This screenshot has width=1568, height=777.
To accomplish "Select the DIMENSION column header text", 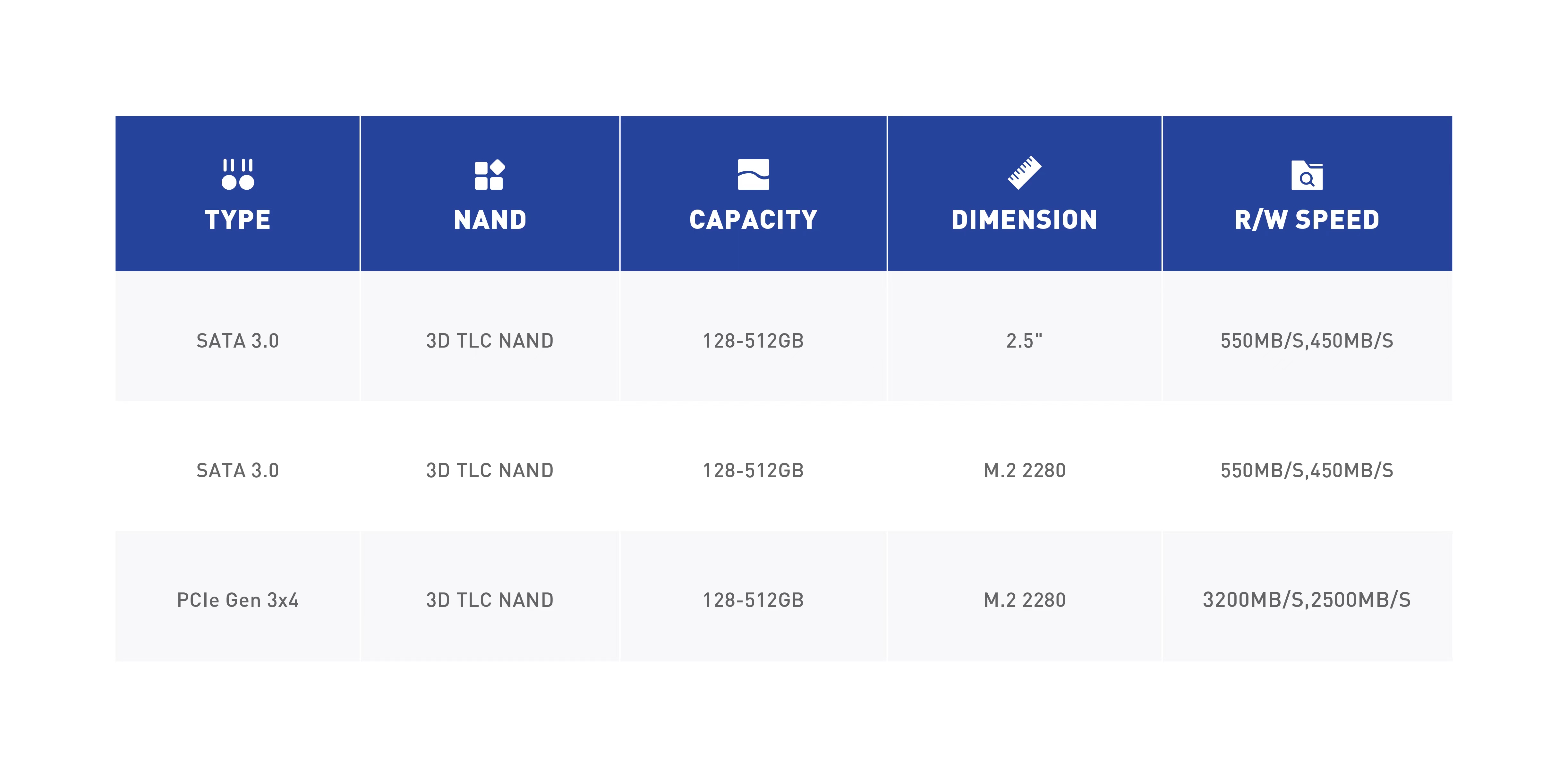I will click(1024, 220).
